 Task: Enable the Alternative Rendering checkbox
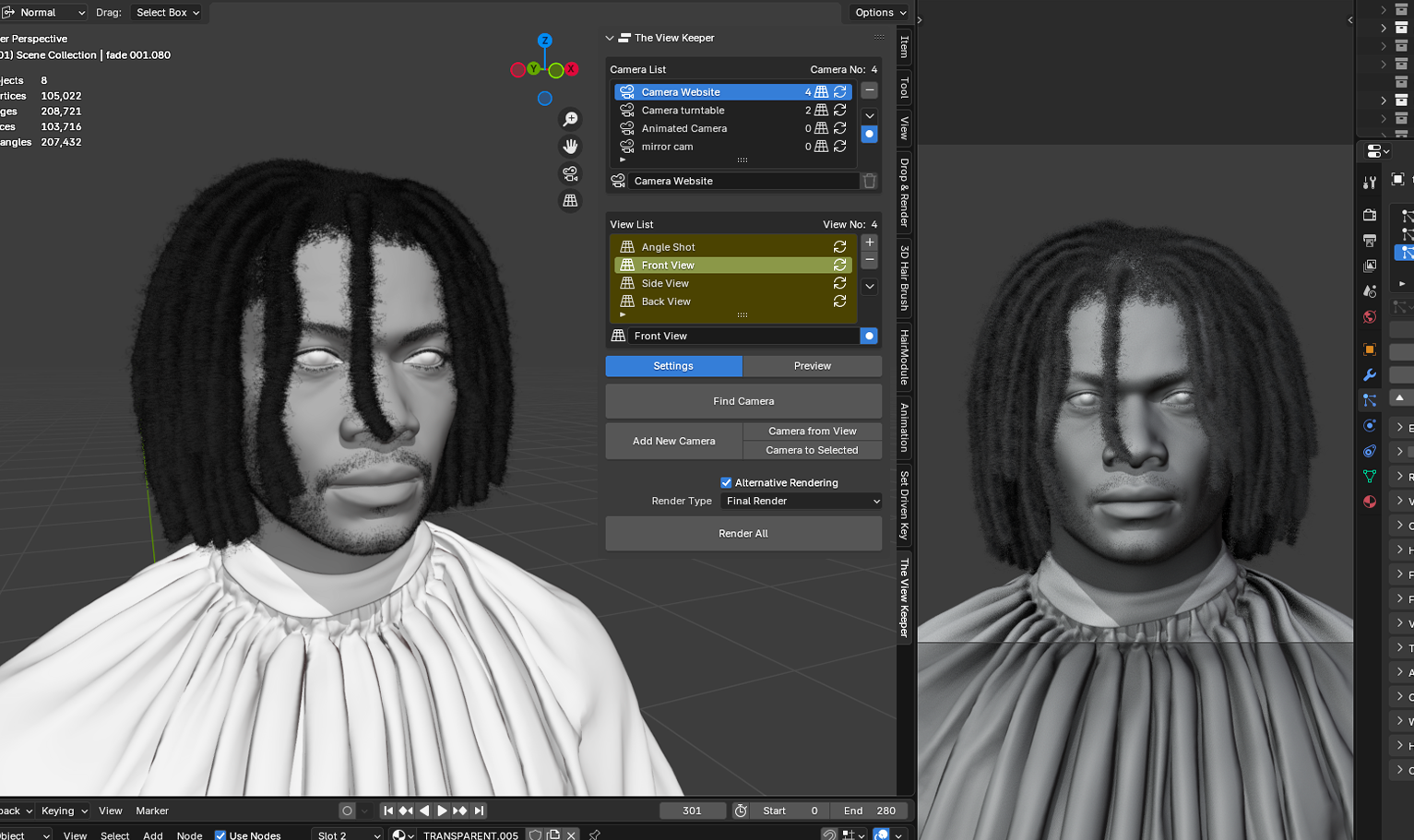[x=727, y=482]
